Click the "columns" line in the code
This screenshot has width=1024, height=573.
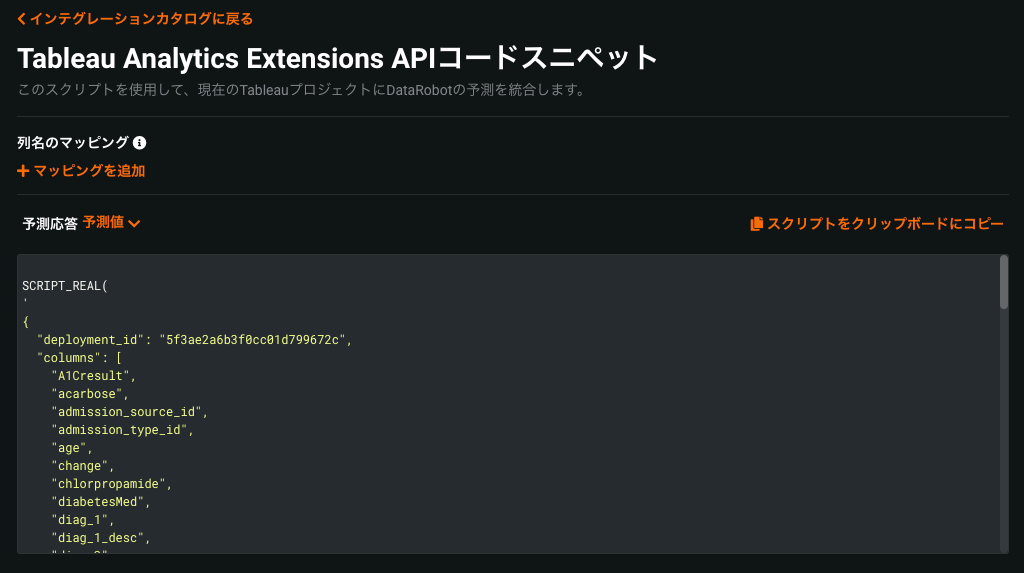79,358
